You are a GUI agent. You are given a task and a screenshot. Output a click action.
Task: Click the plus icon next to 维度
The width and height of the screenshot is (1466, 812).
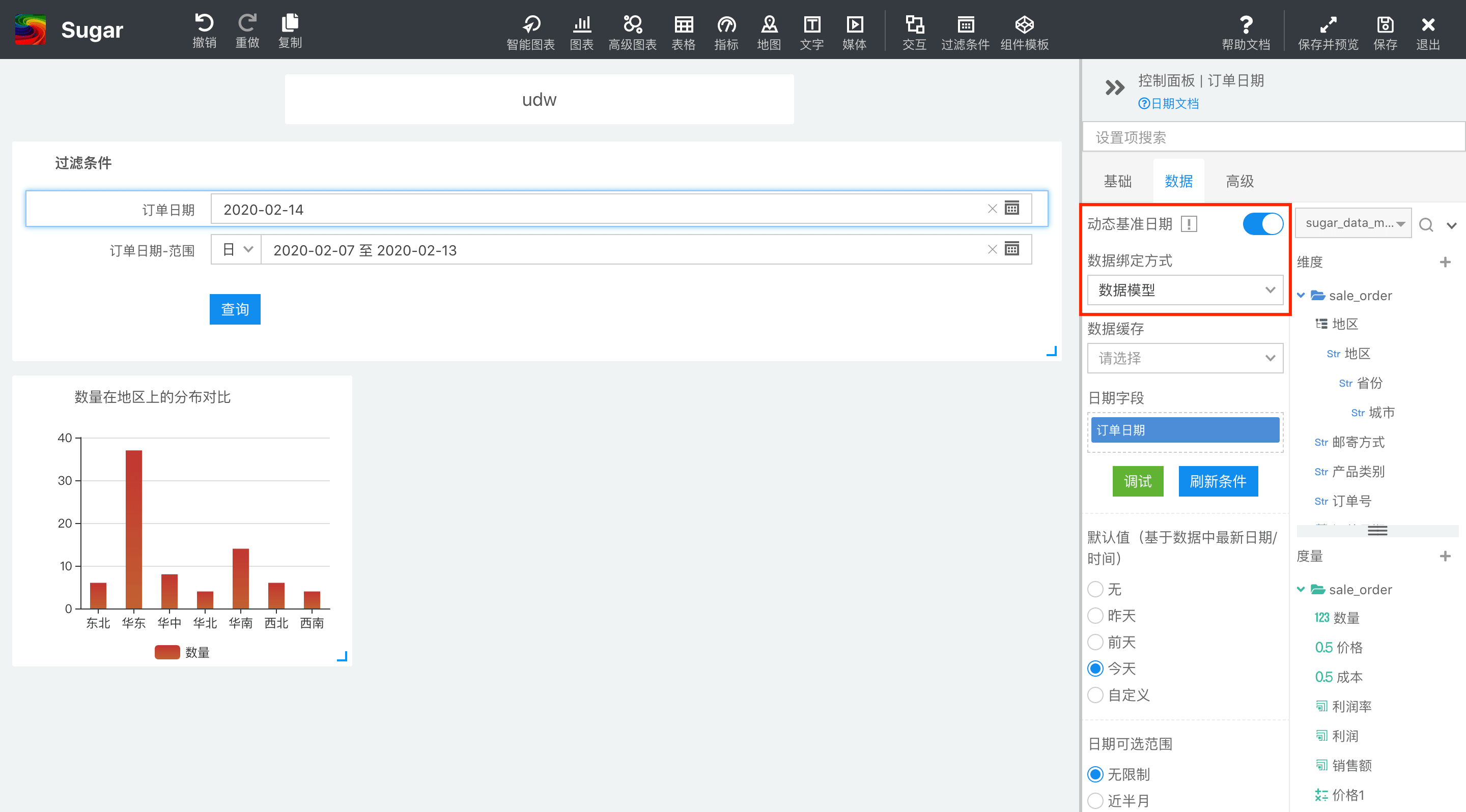coord(1445,262)
